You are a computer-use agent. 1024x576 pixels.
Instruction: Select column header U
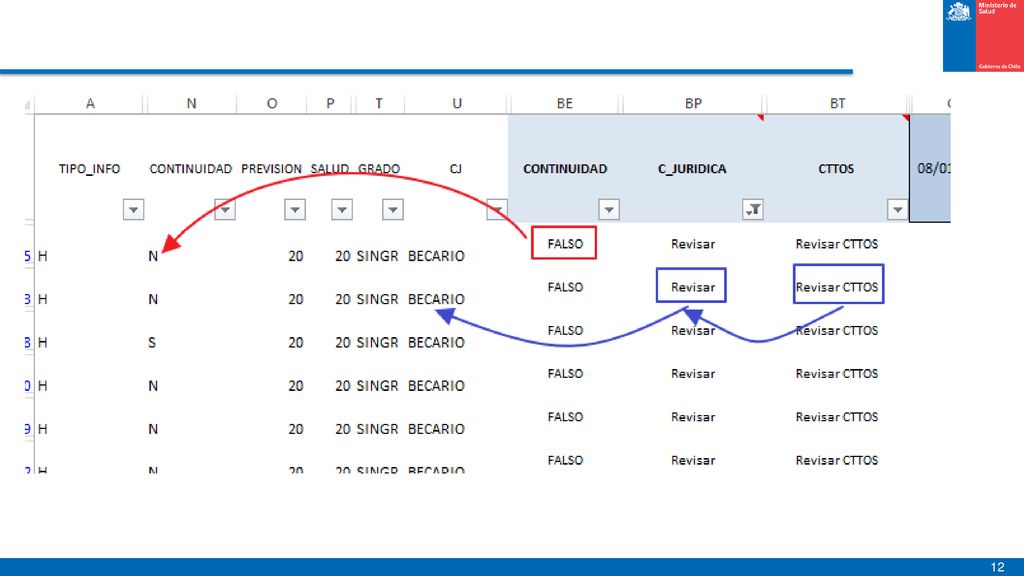tap(456, 103)
